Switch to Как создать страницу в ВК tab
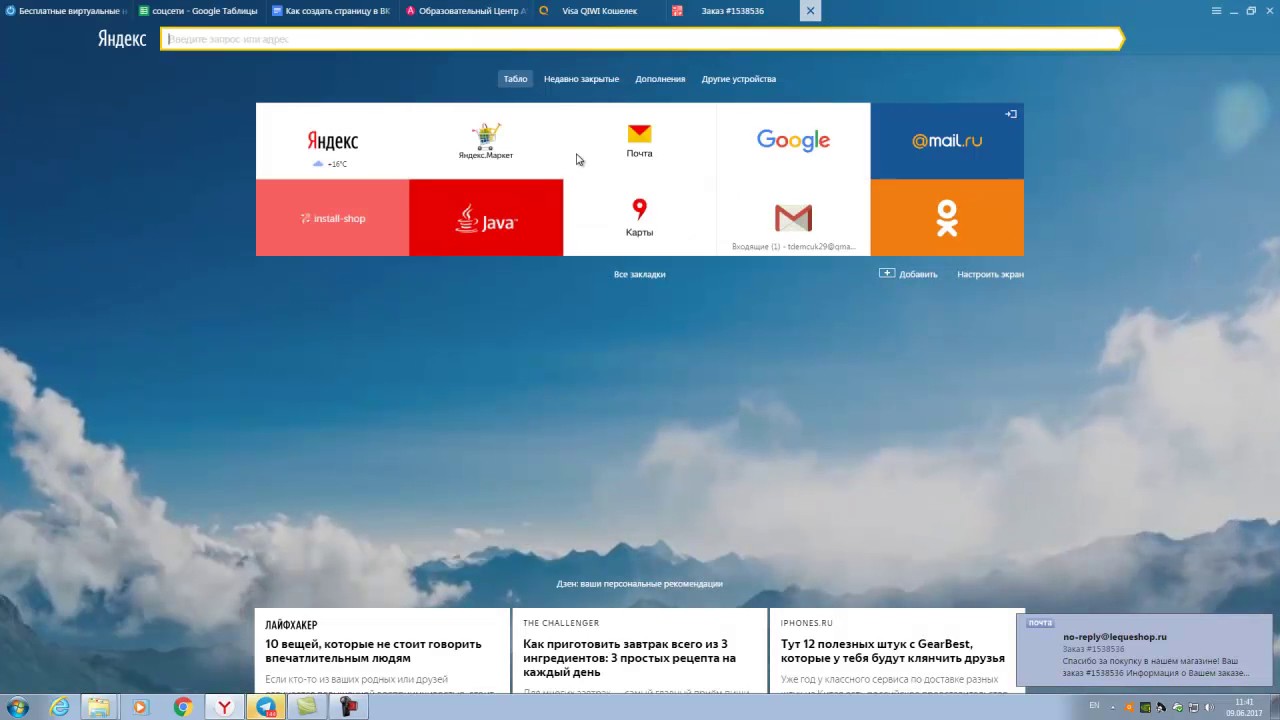Screen dimensions: 1280x720 332,11
